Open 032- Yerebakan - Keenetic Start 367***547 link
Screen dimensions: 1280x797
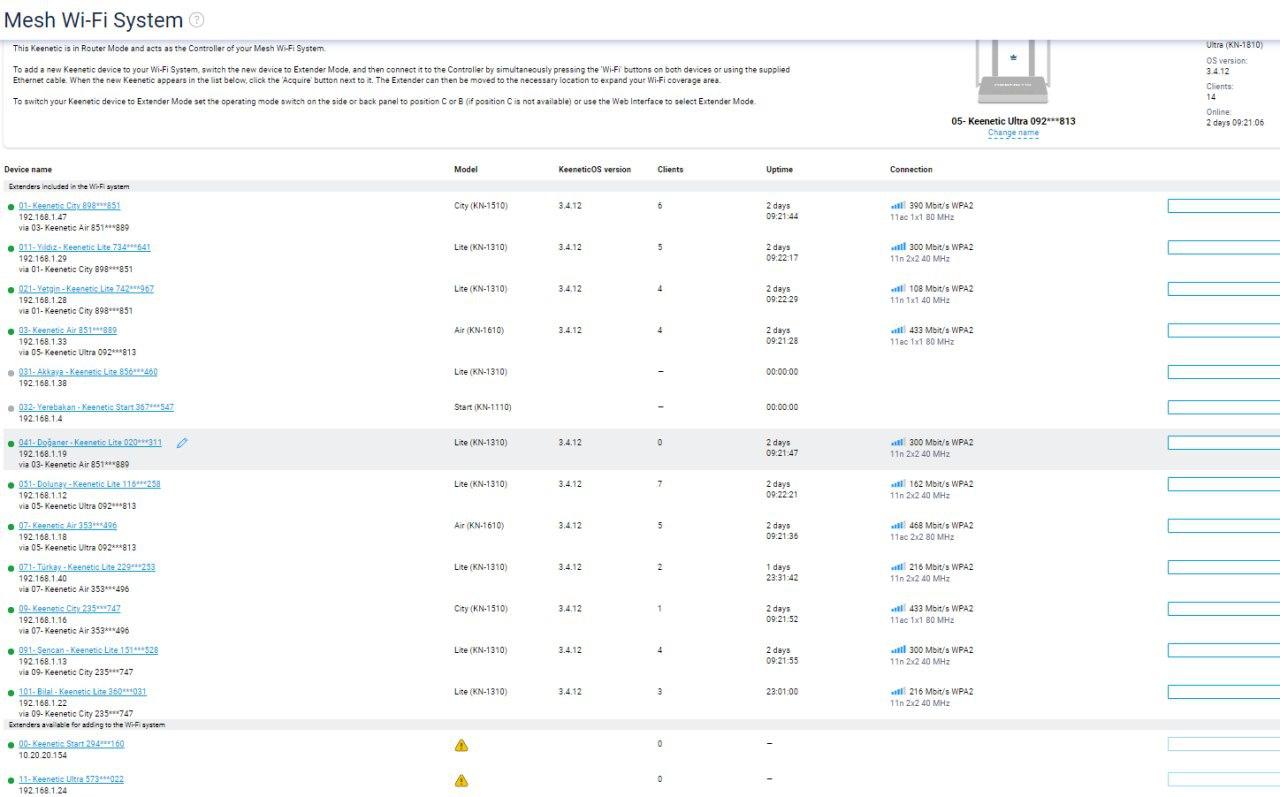(x=96, y=407)
